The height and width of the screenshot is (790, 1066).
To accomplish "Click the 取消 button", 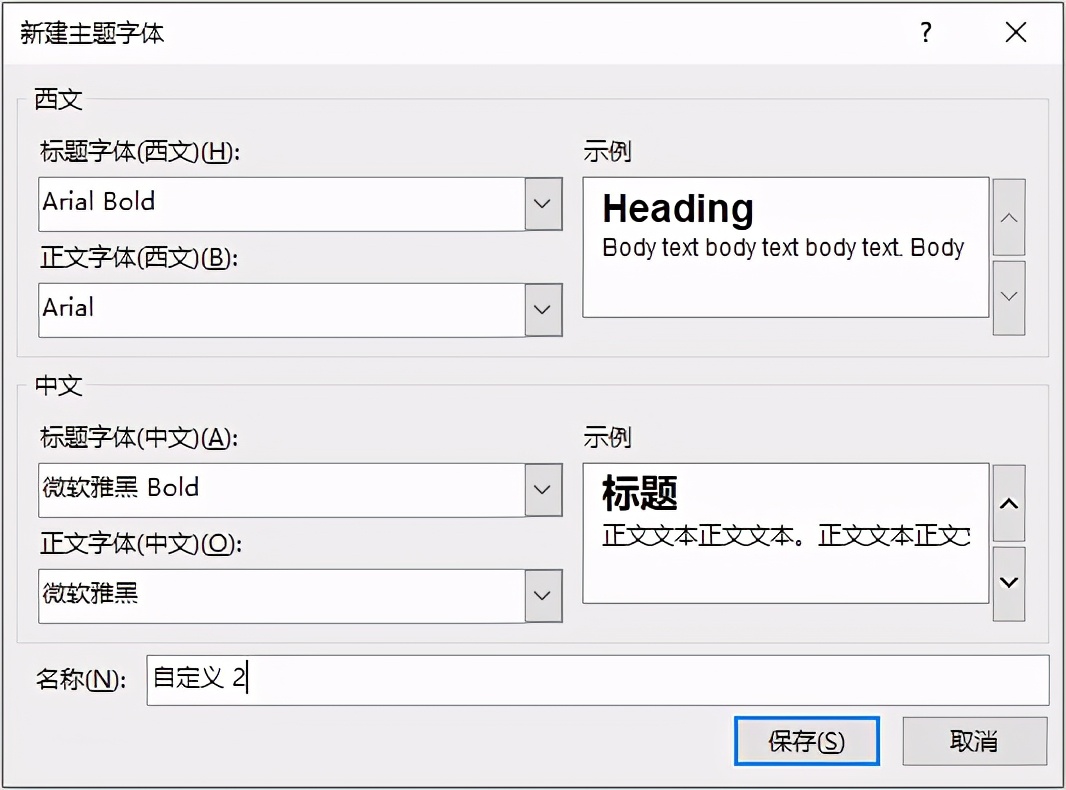I will click(x=974, y=741).
